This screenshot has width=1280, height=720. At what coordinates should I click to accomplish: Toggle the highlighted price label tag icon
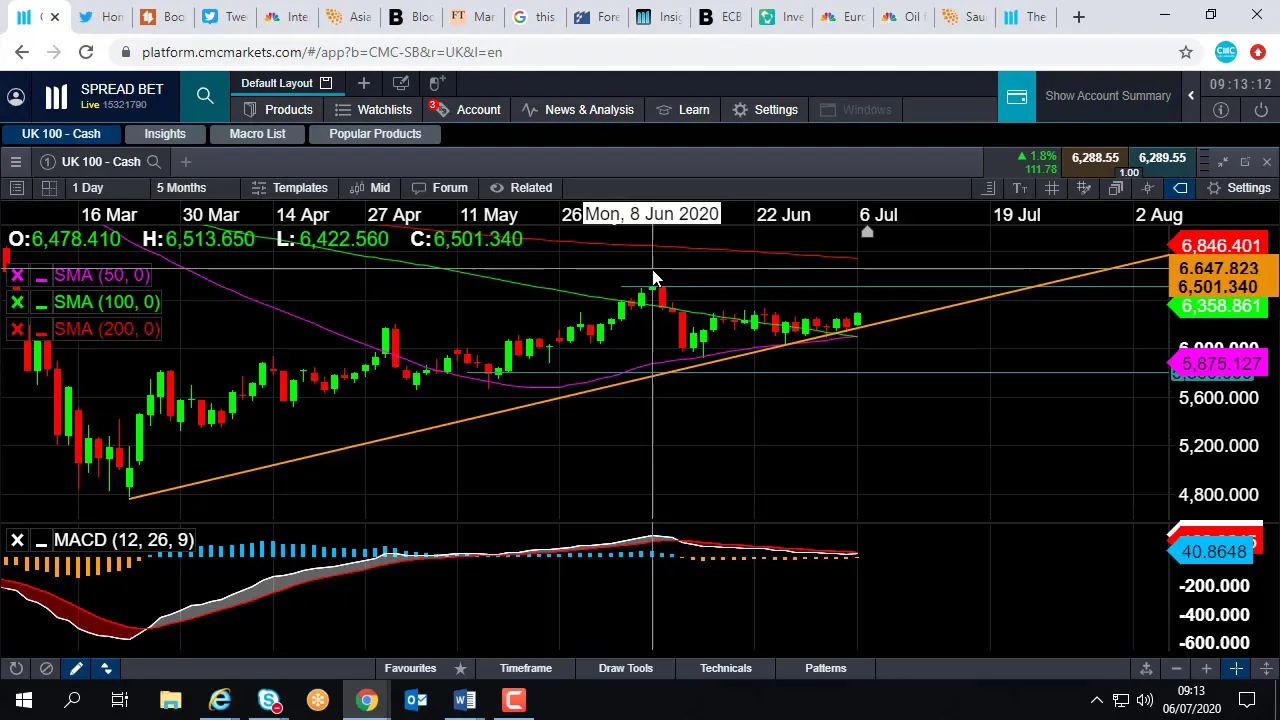[x=1180, y=188]
